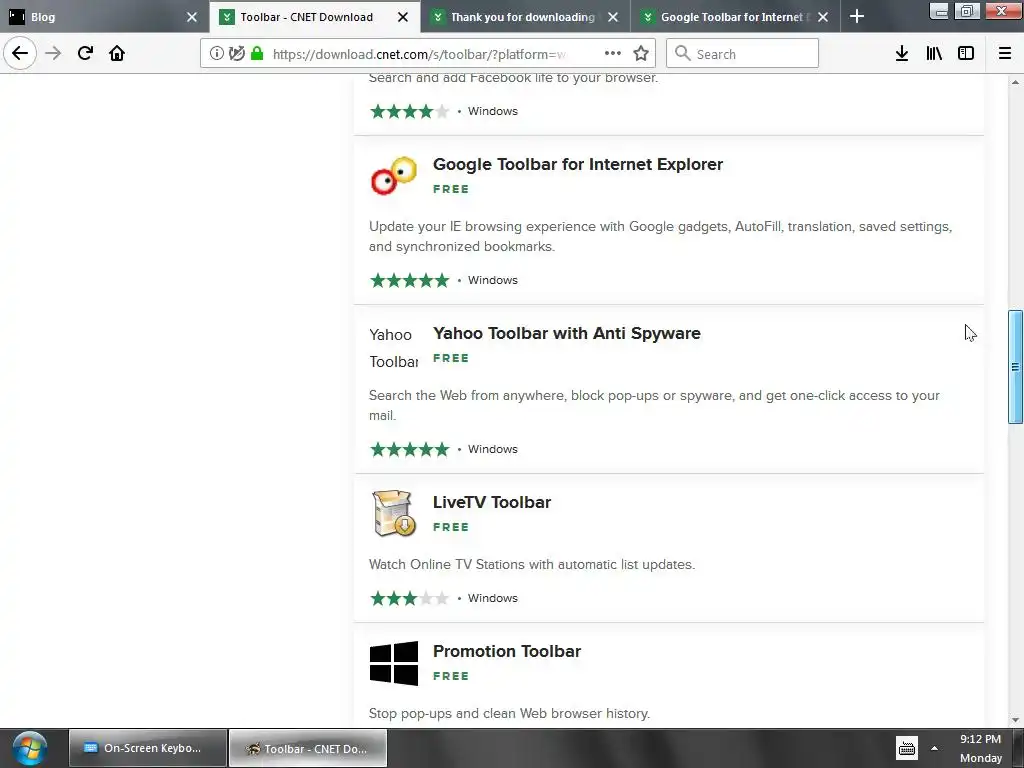Viewport: 1024px width, 768px height.
Task: Close the Thank you for downloading tab
Action: point(613,17)
